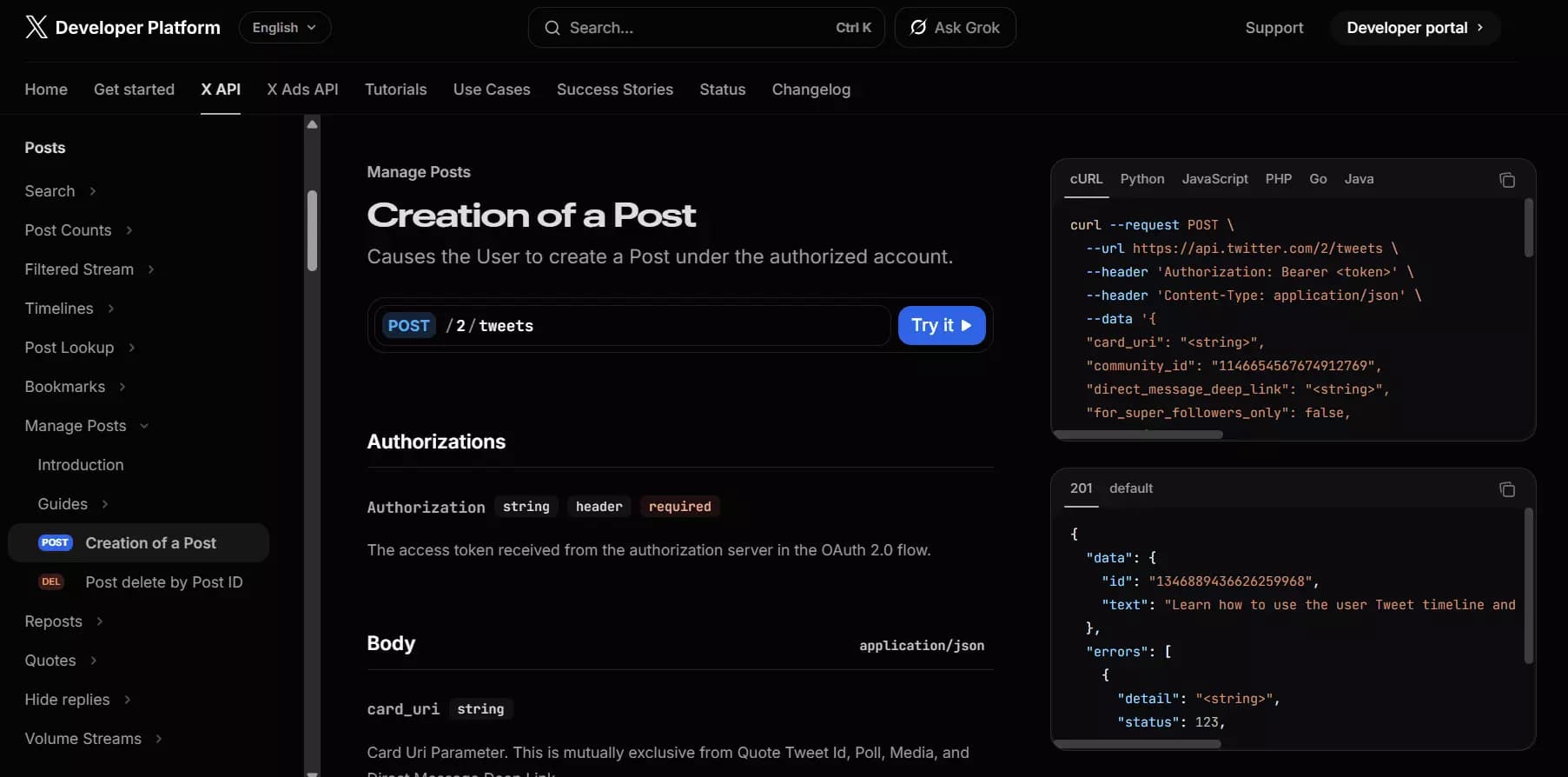Click the Manage Posts breadcrumb text
This screenshot has width=1568, height=777.
tap(419, 172)
